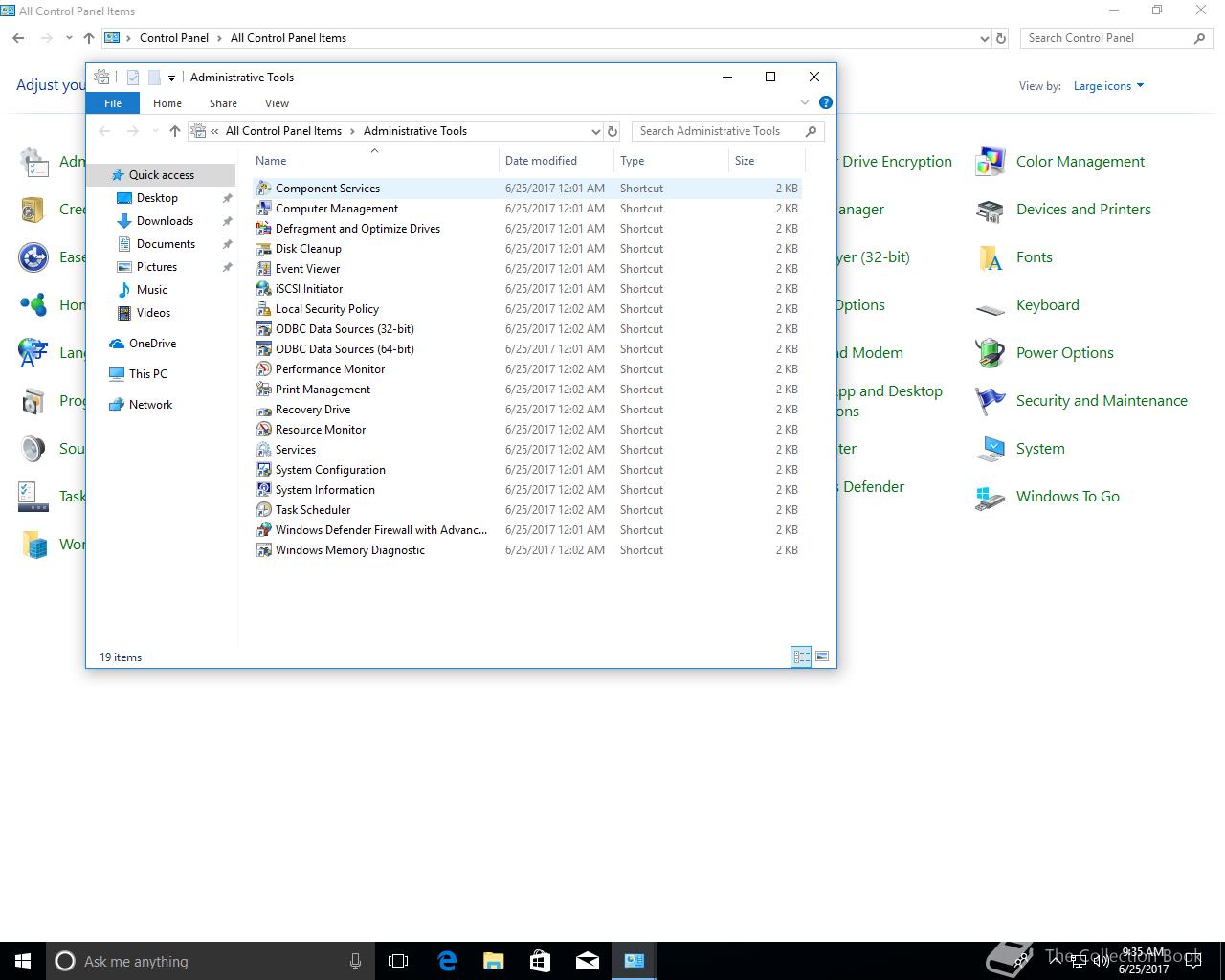Viewport: 1225px width, 980px height.
Task: Select the System Information icon
Action: tap(264, 490)
